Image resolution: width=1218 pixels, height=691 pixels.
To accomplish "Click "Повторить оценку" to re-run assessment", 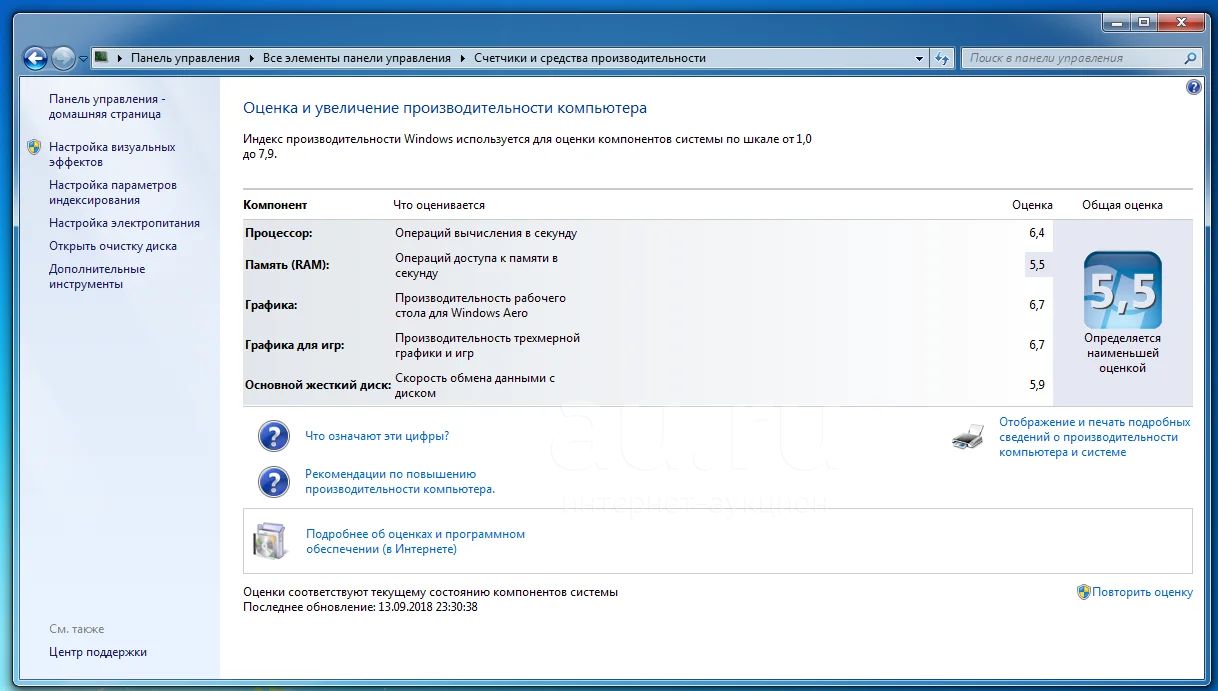I will (1143, 592).
